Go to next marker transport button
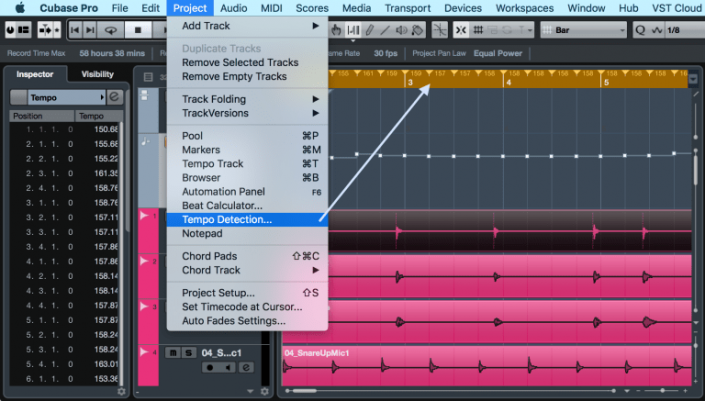705x401 pixels. pyautogui.click(x=90, y=30)
